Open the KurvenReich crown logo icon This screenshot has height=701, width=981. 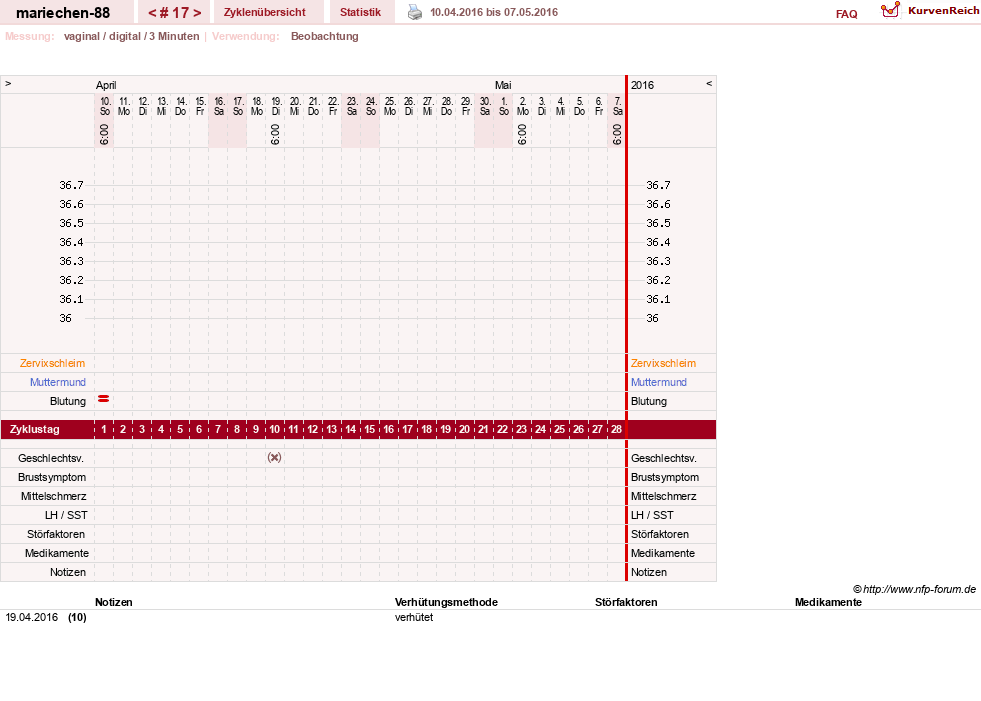pyautogui.click(x=890, y=10)
